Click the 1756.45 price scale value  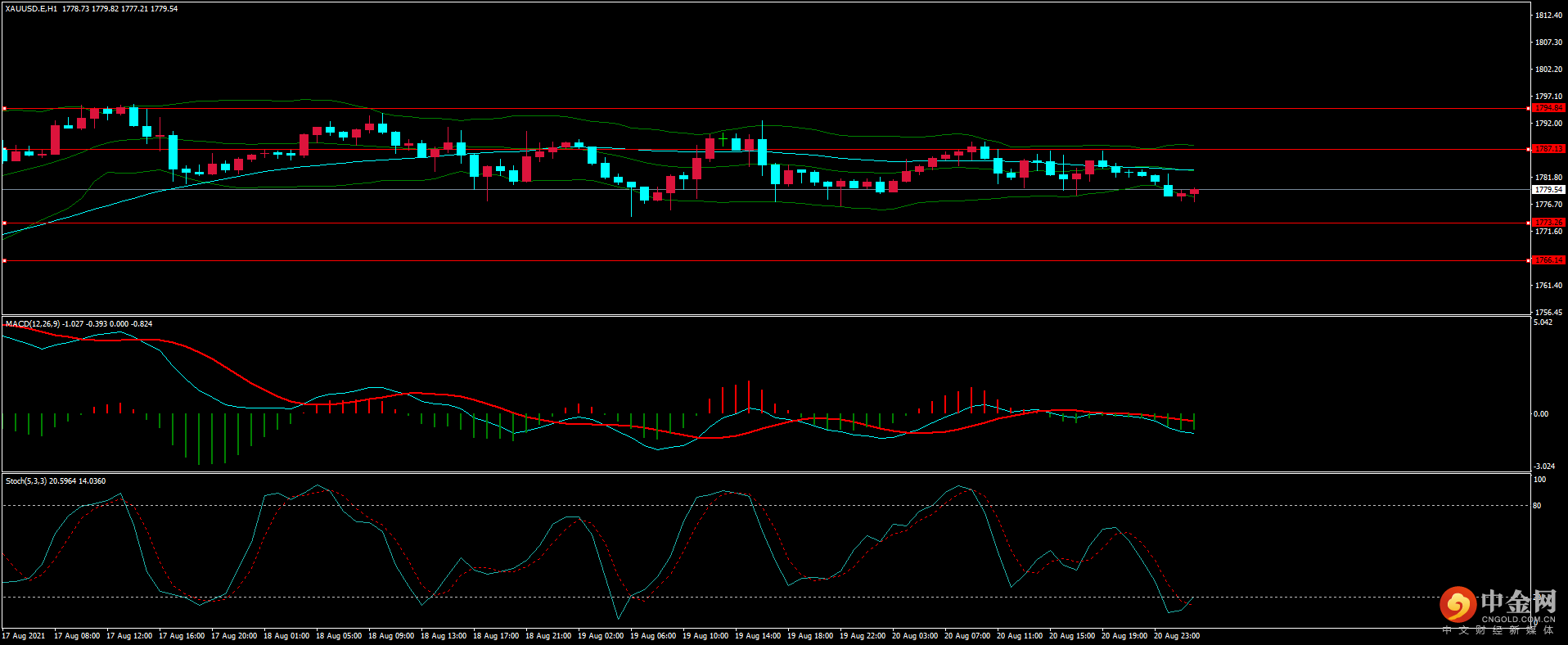tap(1548, 313)
